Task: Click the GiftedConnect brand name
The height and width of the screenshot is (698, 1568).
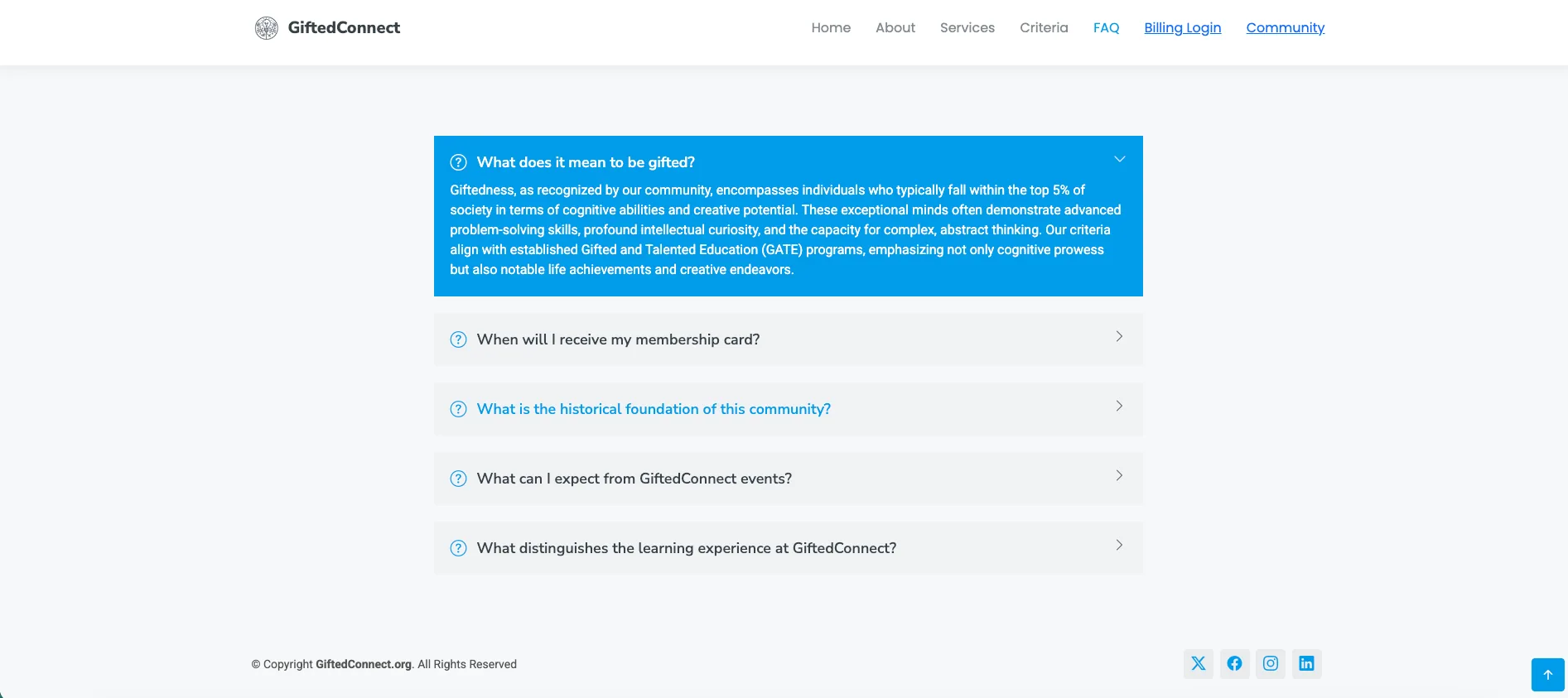Action: 344,27
